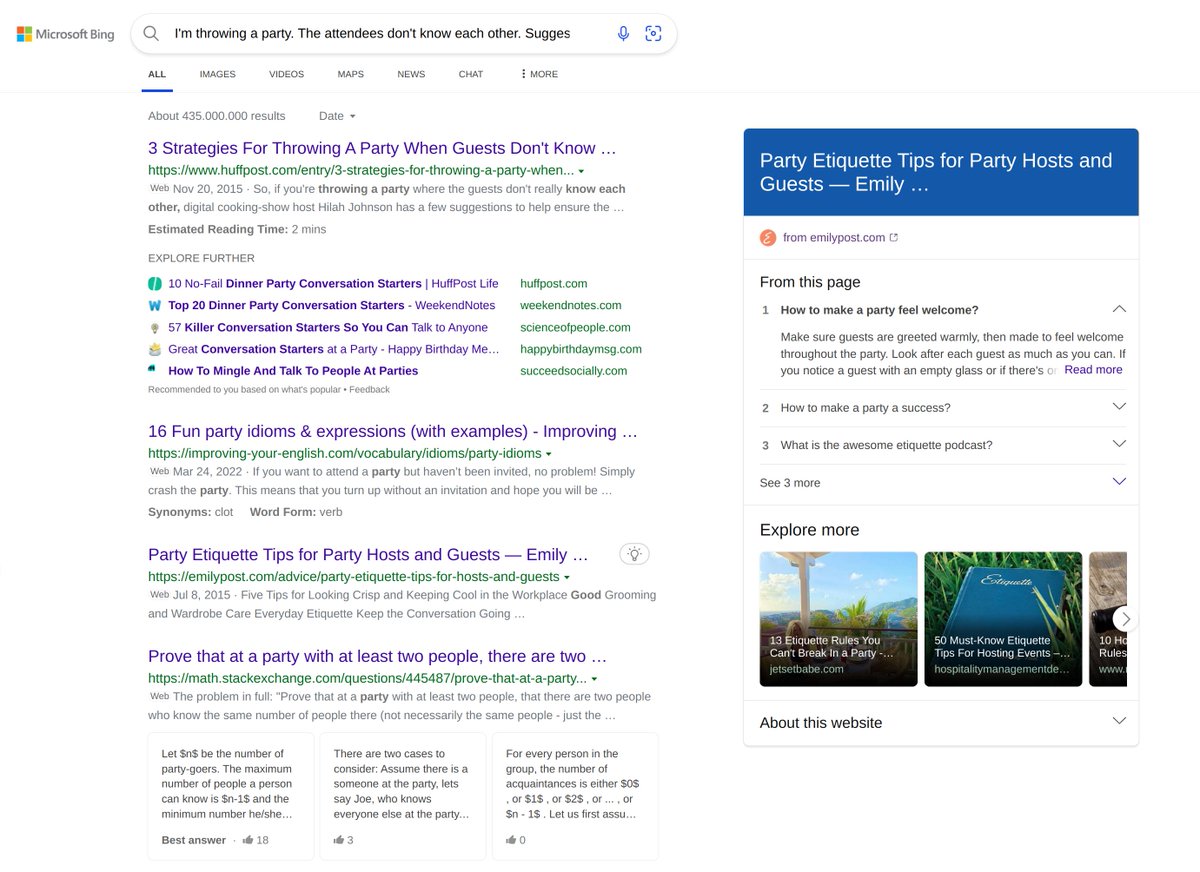1200x872 pixels.
Task: Open the "Prove that at a party" result
Action: point(378,657)
